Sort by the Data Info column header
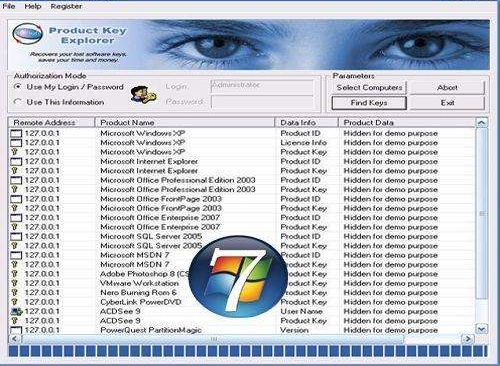 click(307, 123)
